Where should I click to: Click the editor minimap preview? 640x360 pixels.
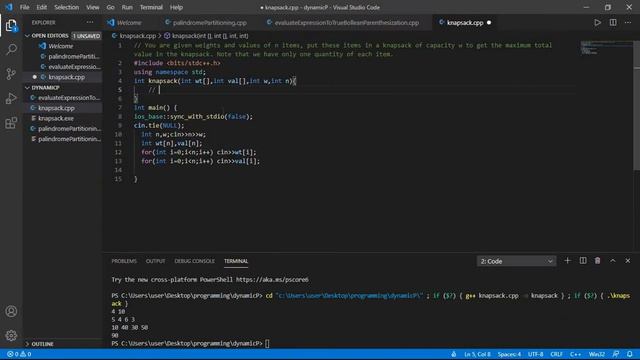click(x=607, y=48)
